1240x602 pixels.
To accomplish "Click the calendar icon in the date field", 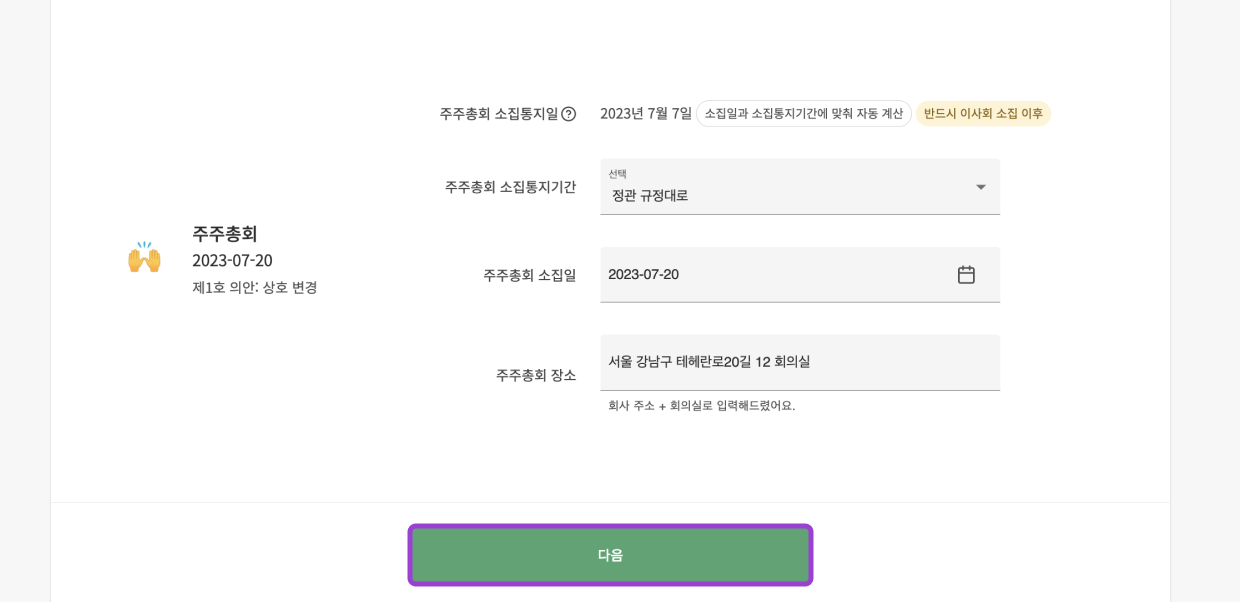I will (966, 274).
